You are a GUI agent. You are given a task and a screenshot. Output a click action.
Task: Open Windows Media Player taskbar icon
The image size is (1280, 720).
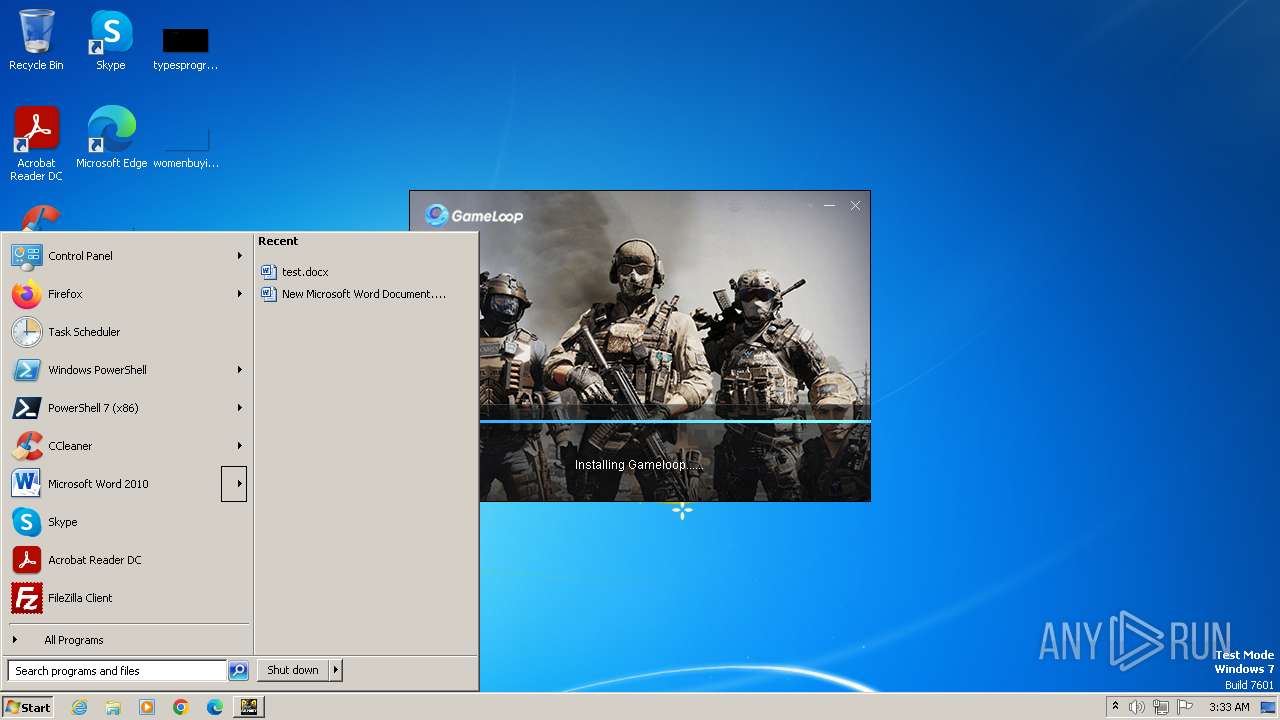tap(147, 707)
